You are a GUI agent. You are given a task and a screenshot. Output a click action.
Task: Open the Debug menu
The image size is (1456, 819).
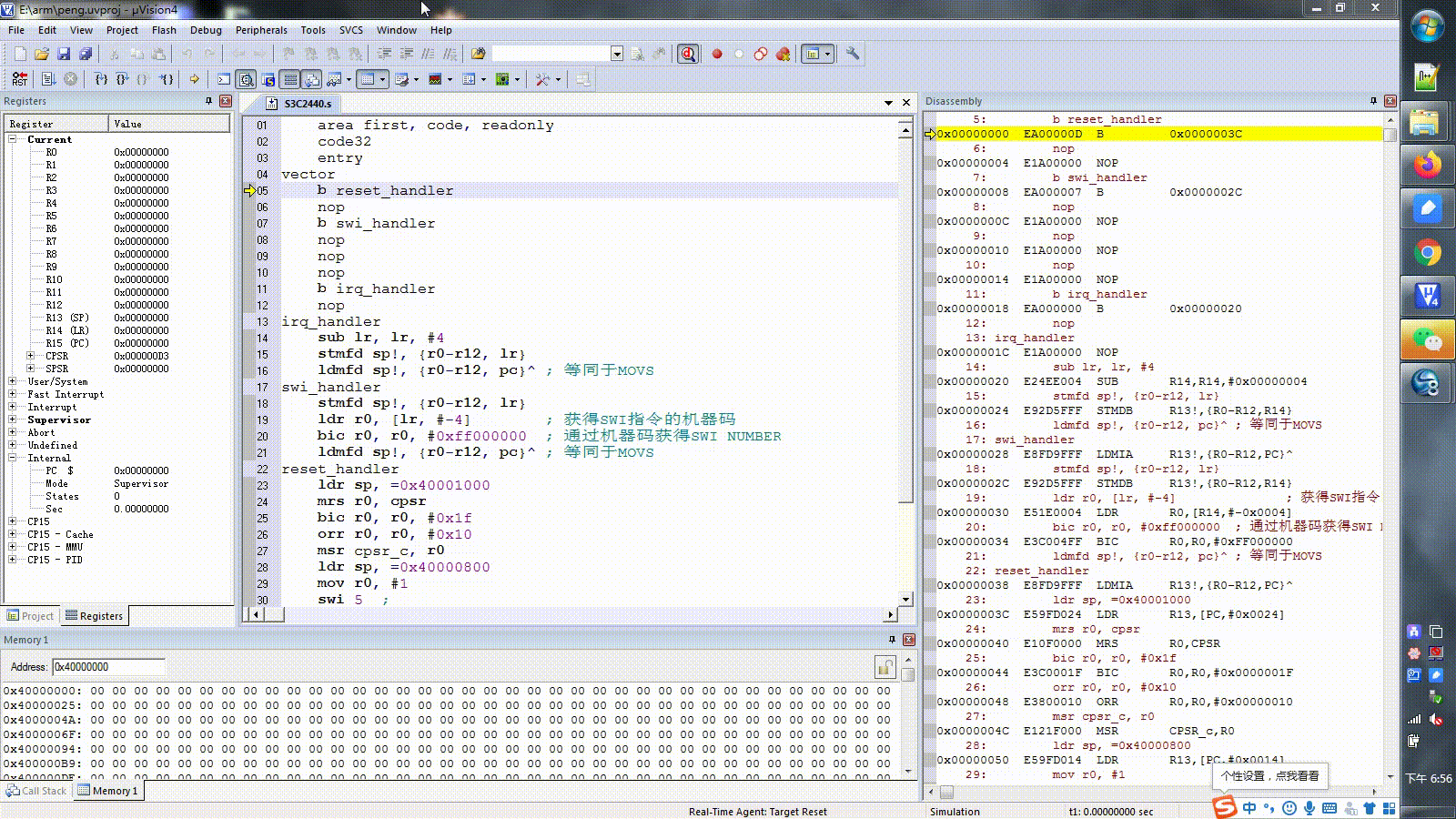tap(206, 30)
